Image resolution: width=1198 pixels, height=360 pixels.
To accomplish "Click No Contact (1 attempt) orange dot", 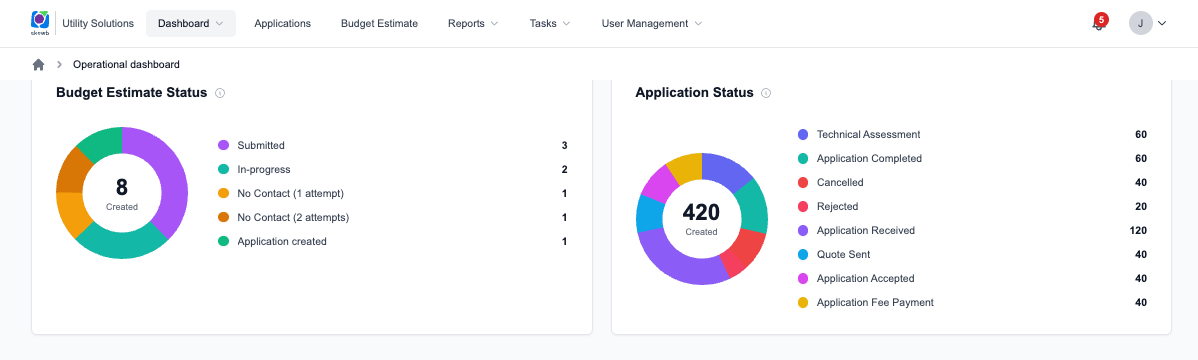I will pyautogui.click(x=224, y=193).
